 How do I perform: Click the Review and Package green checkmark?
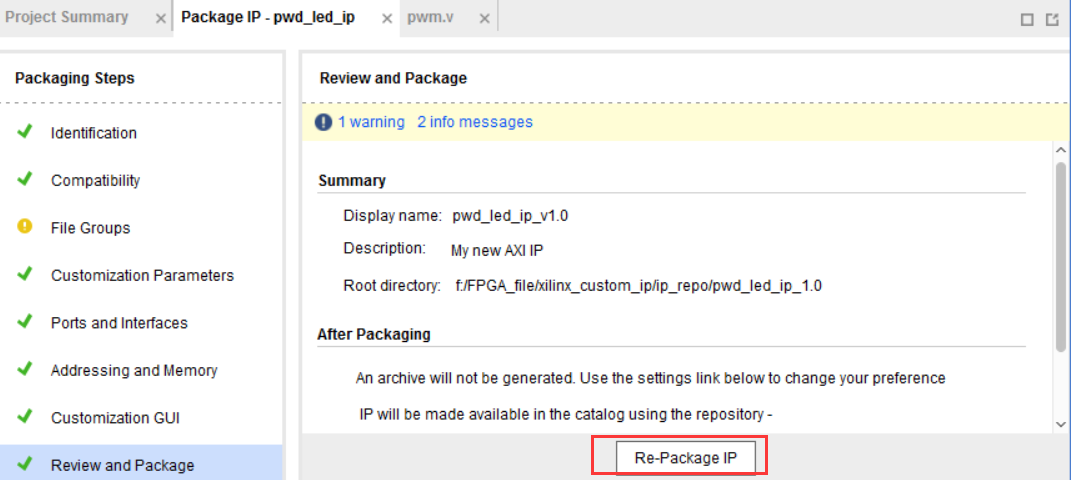[25, 464]
